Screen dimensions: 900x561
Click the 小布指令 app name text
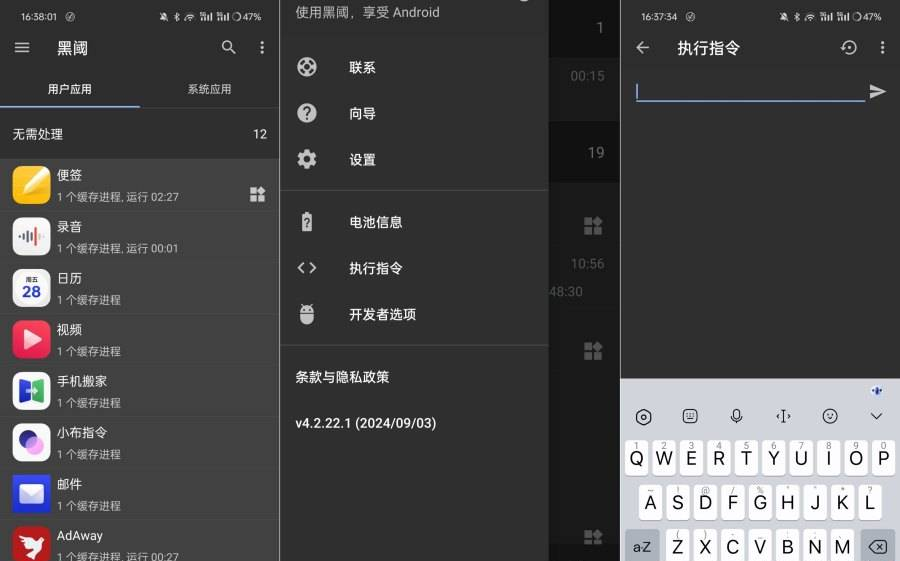click(x=82, y=432)
